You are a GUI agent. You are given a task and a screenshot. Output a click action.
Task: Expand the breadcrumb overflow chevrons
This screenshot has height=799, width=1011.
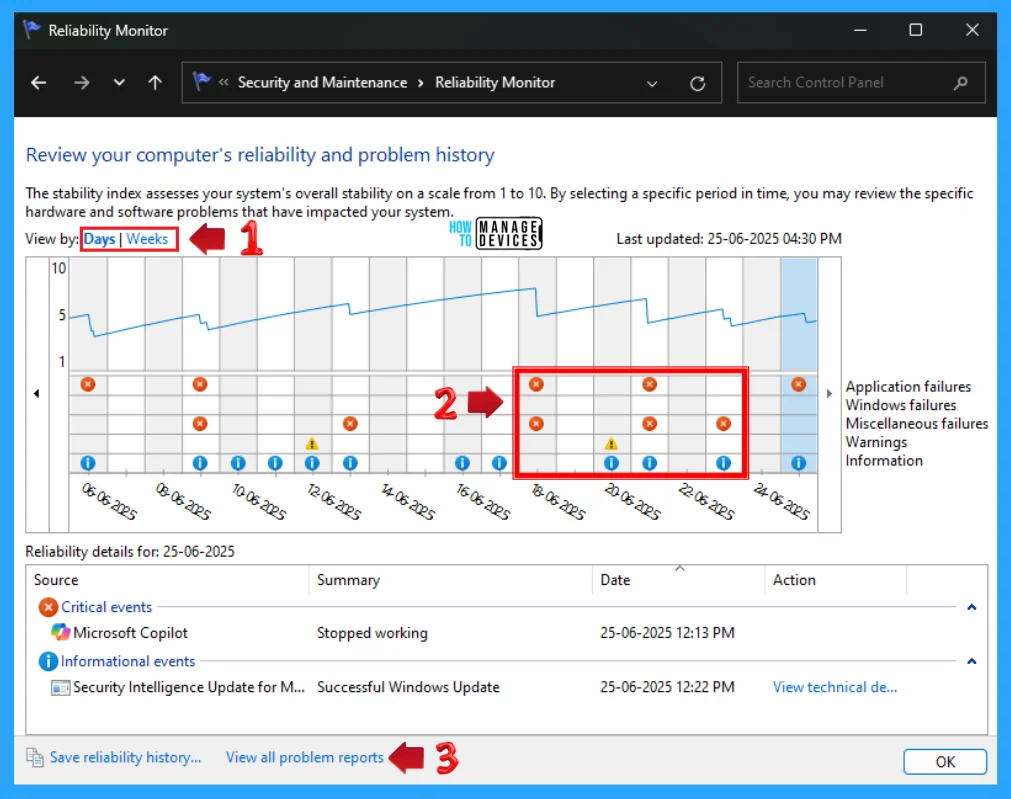[x=224, y=82]
